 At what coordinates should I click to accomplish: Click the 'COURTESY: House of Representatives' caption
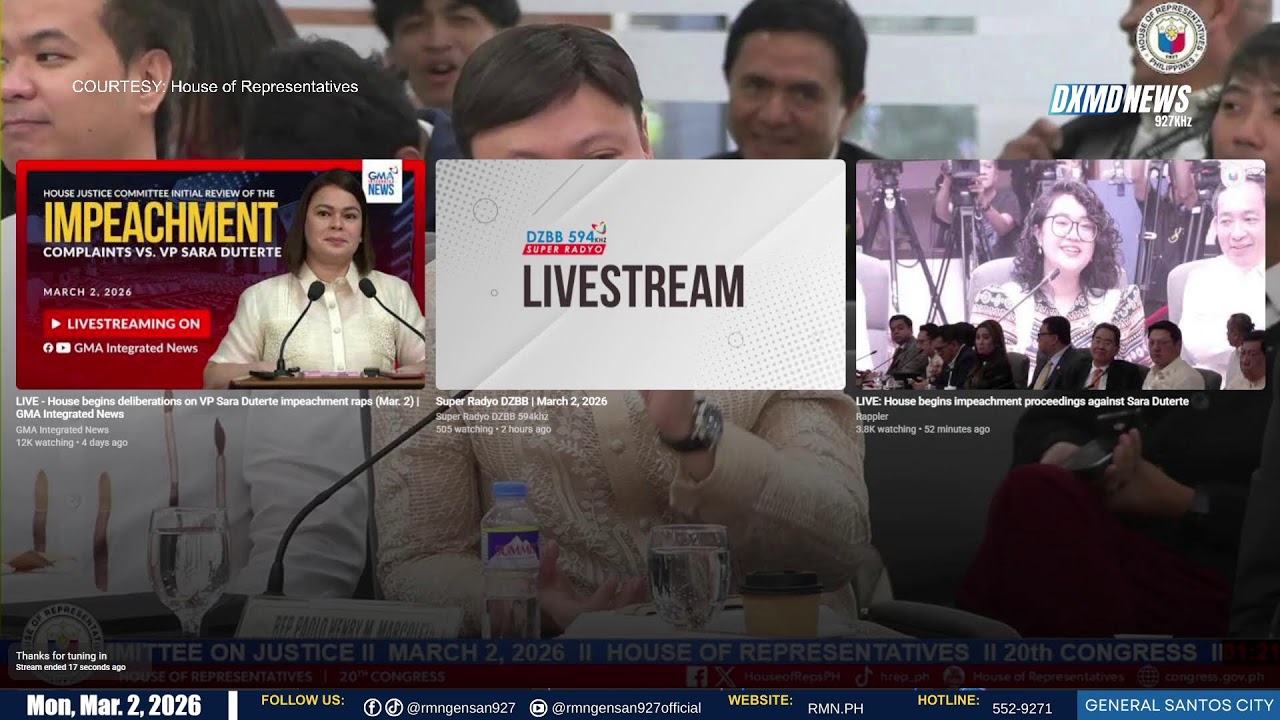coord(215,87)
